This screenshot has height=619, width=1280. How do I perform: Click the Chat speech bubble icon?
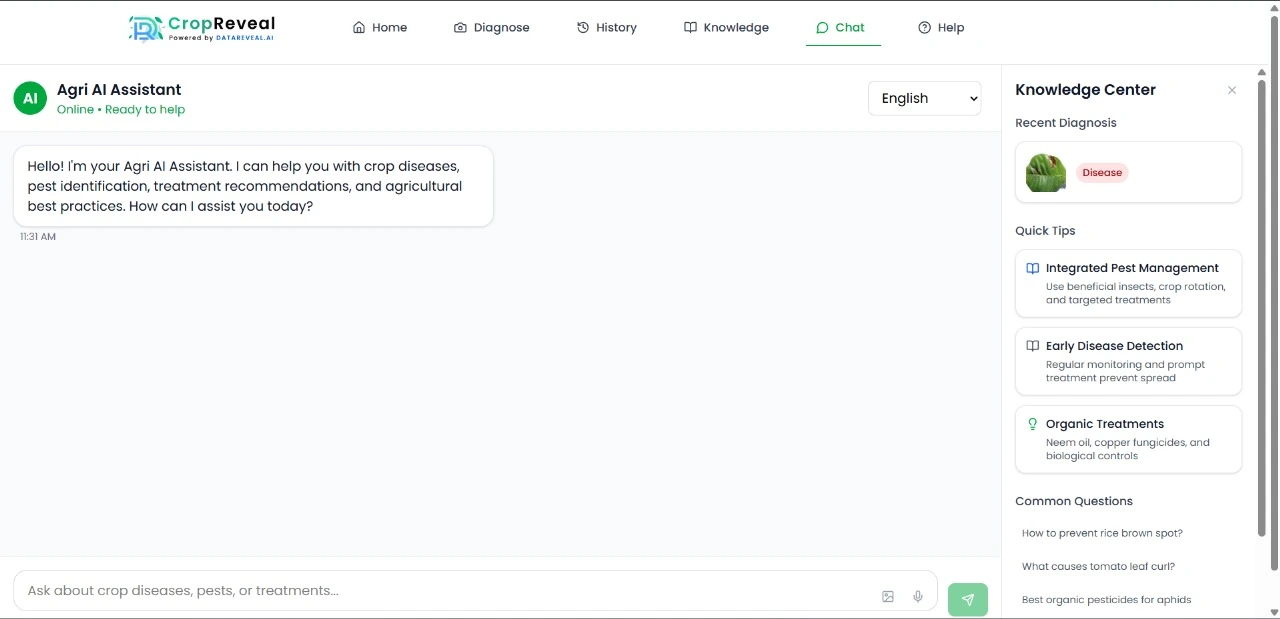coord(822,27)
